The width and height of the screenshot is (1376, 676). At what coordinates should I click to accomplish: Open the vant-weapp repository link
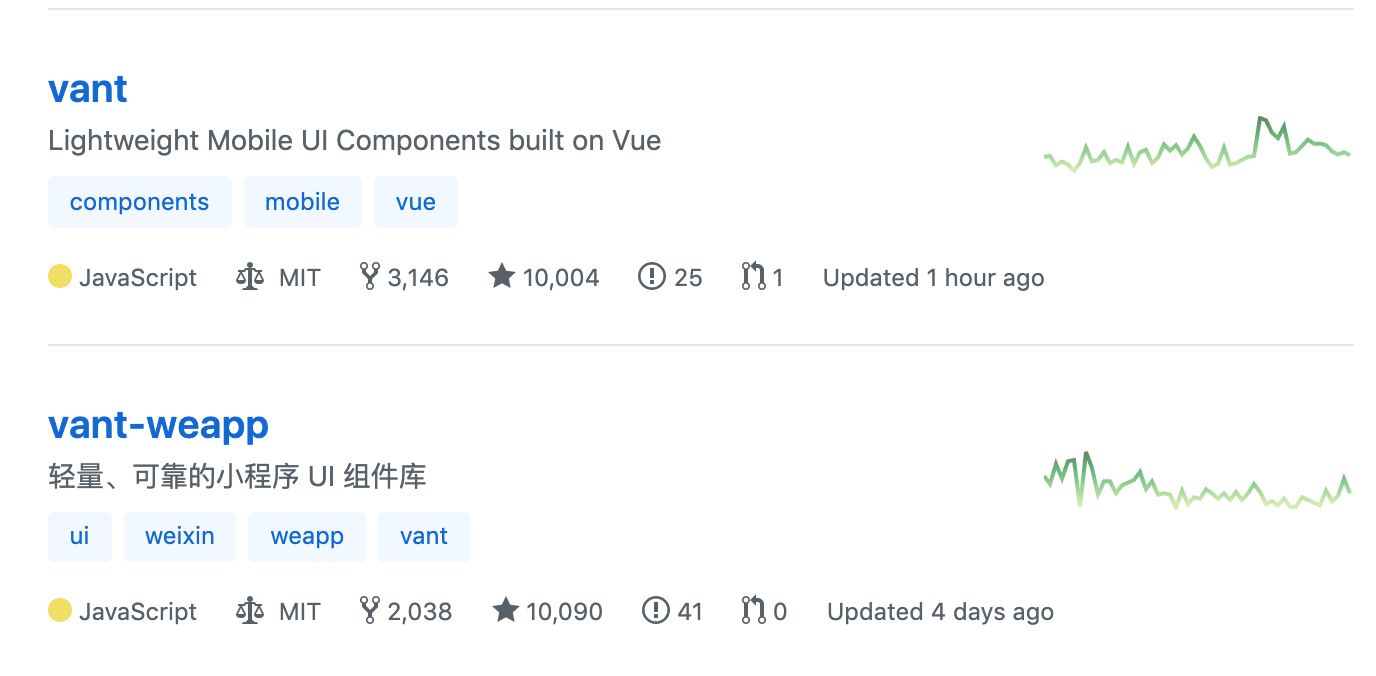pos(158,425)
